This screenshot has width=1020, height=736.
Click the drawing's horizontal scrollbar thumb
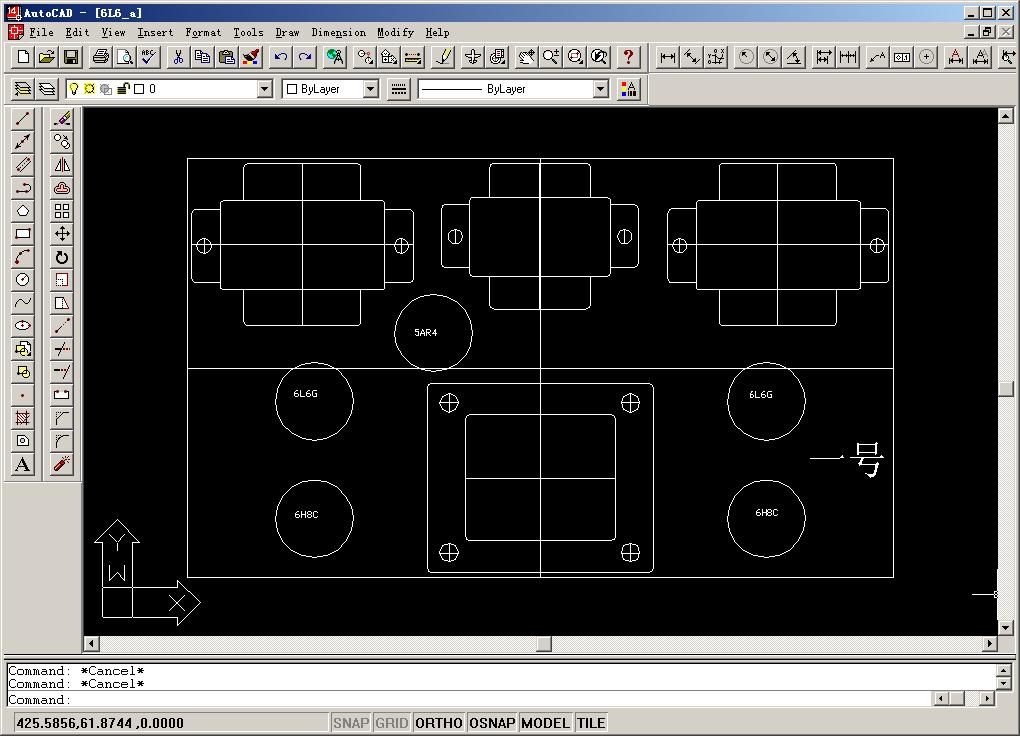[x=544, y=644]
